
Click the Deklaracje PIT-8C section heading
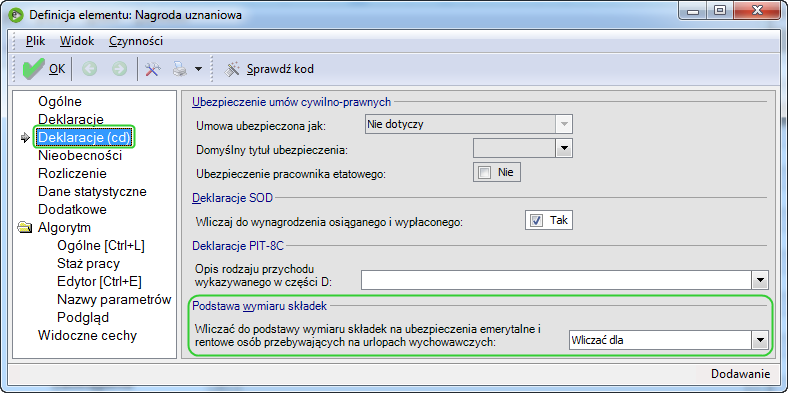click(238, 246)
